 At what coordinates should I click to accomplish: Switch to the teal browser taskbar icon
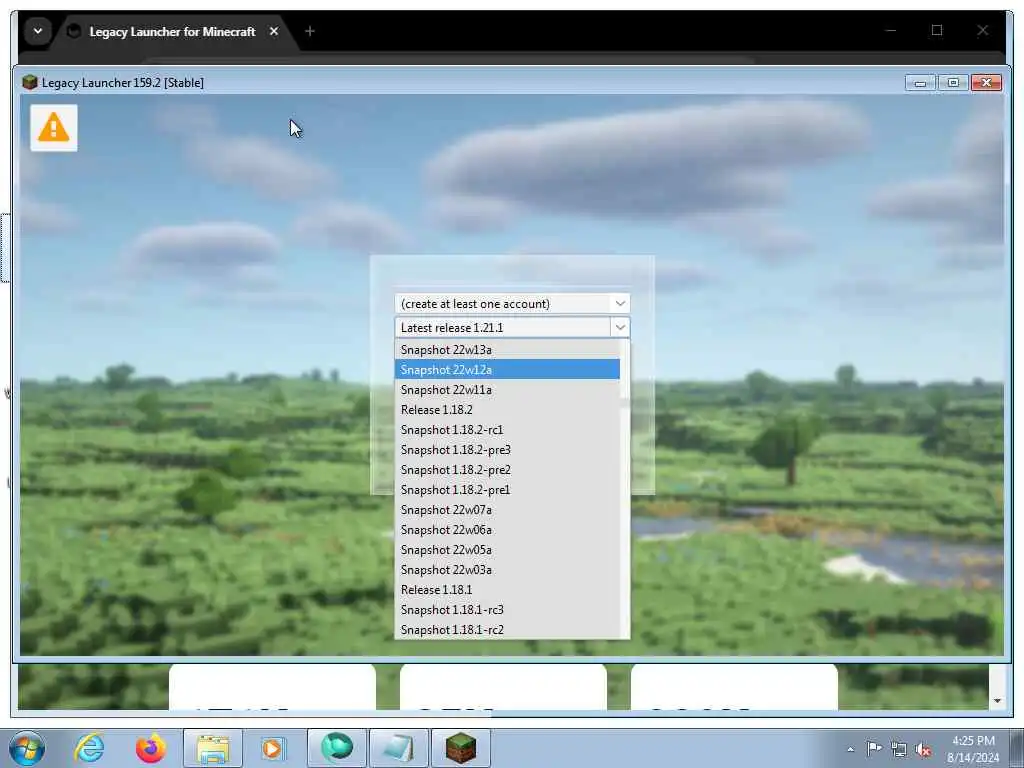click(x=336, y=748)
